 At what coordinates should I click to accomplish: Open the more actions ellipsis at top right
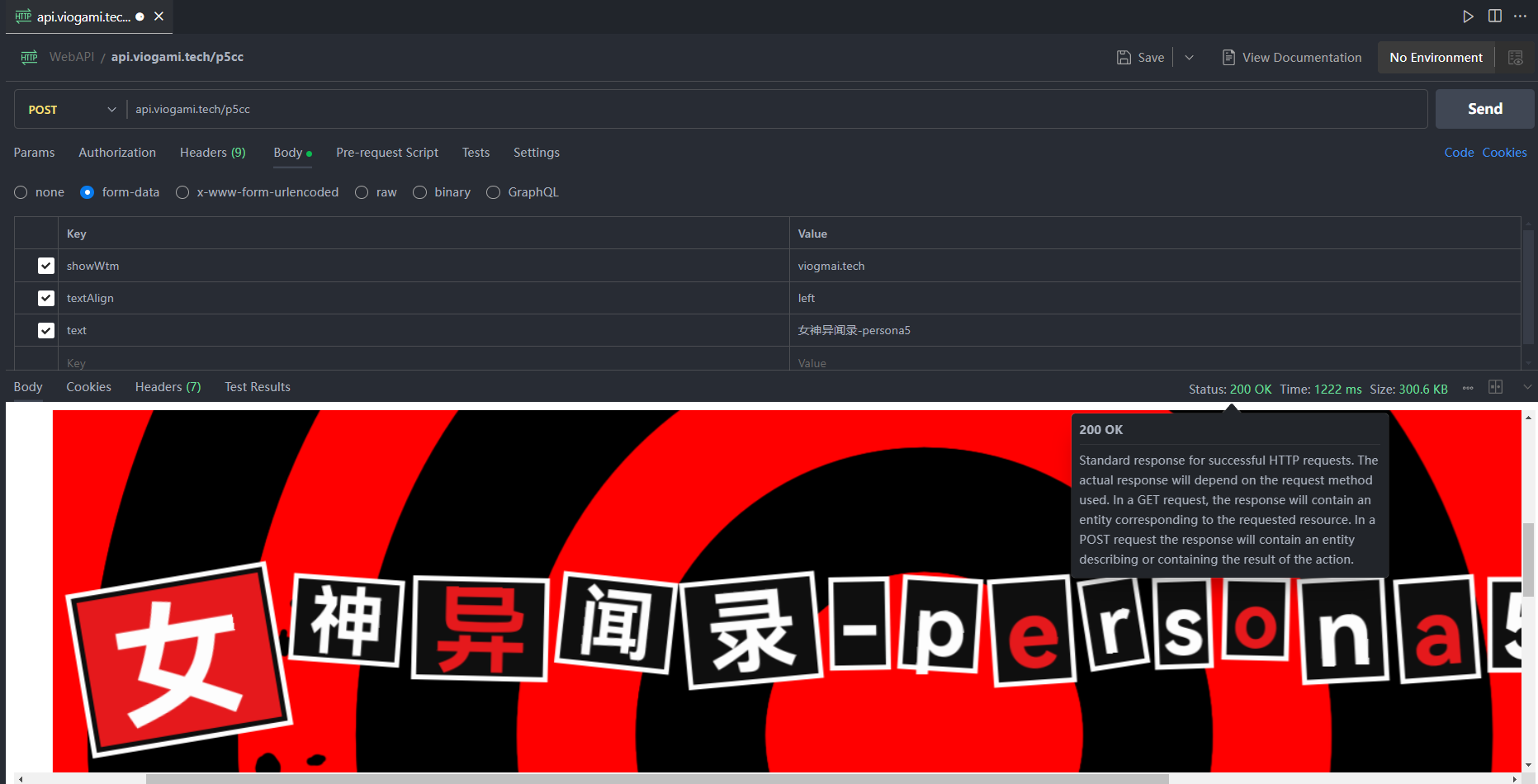pyautogui.click(x=1520, y=17)
